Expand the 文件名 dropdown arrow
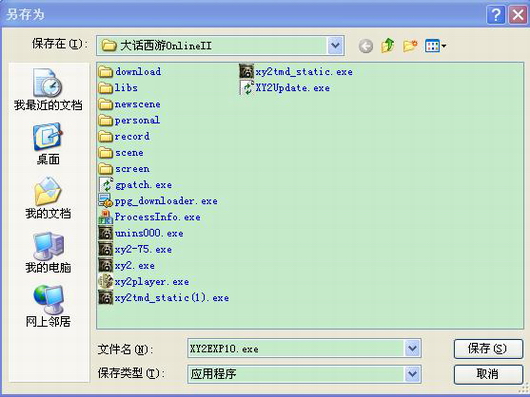Viewport: 530px width, 397px height. point(412,348)
